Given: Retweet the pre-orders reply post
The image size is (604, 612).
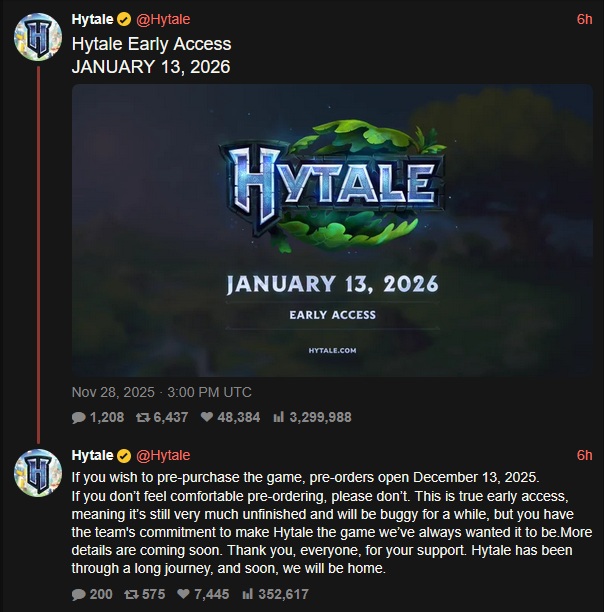Looking at the screenshot, I should (131, 594).
